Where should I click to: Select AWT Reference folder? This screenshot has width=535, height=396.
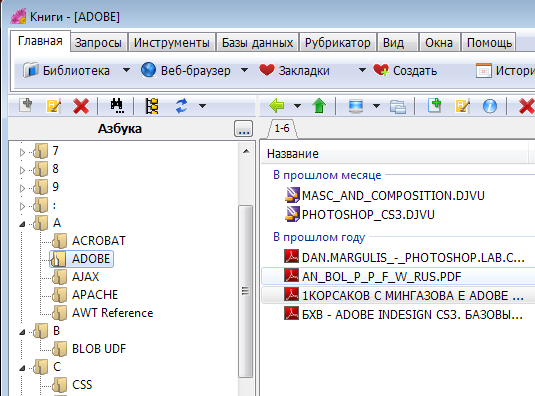(113, 313)
